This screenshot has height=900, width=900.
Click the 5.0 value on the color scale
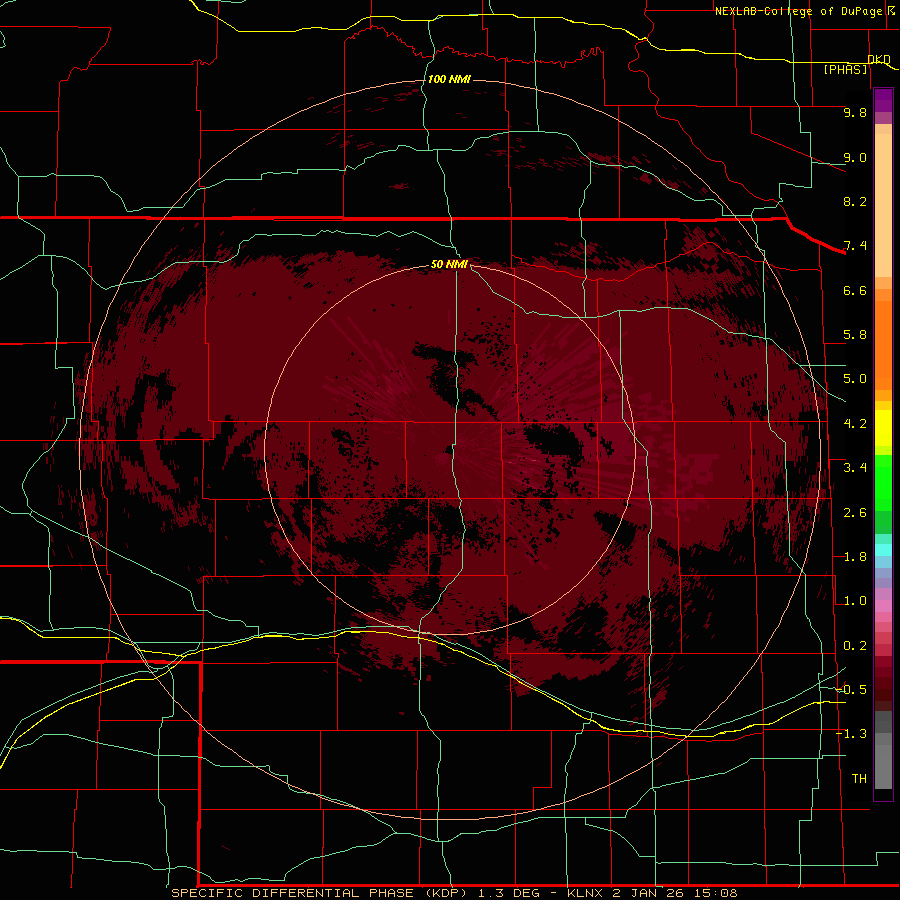(x=855, y=379)
